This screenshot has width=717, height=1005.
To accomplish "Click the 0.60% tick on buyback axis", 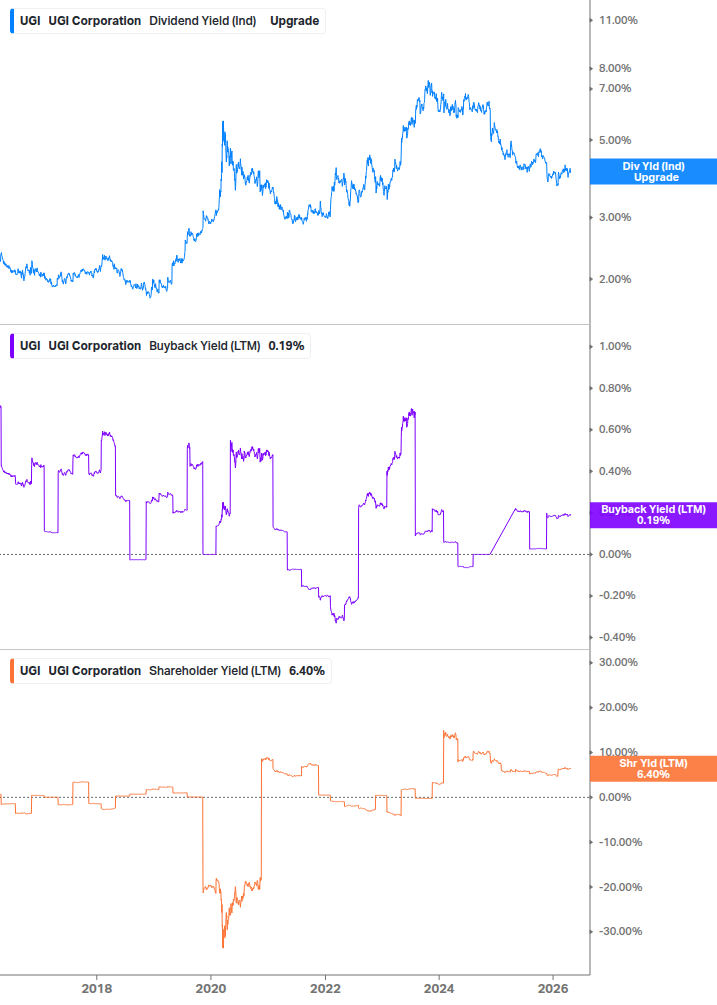I will coord(615,429).
